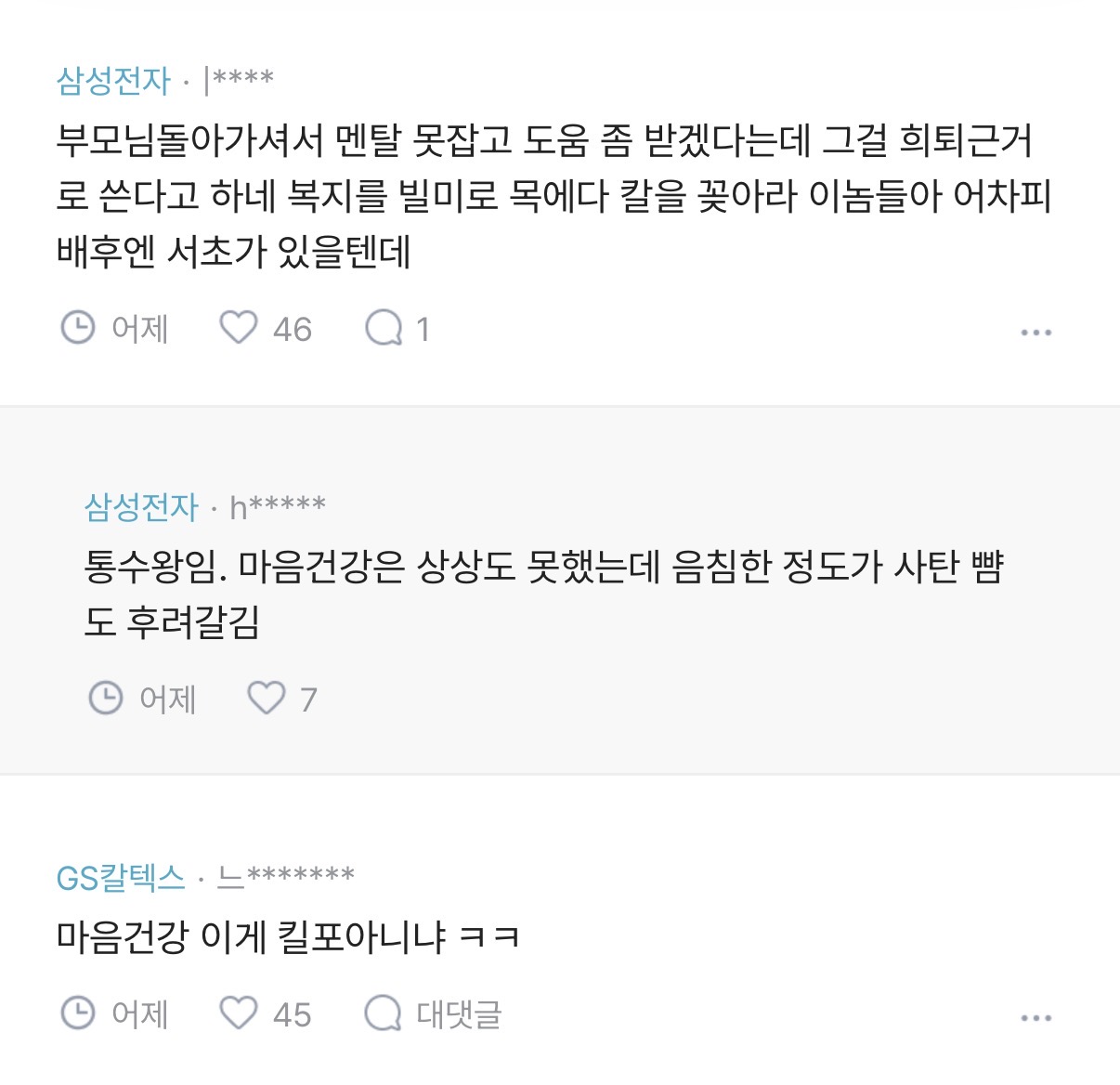This screenshot has height=1085, width=1120.
Task: Open three-dot menu on first comment
Action: click(1035, 332)
